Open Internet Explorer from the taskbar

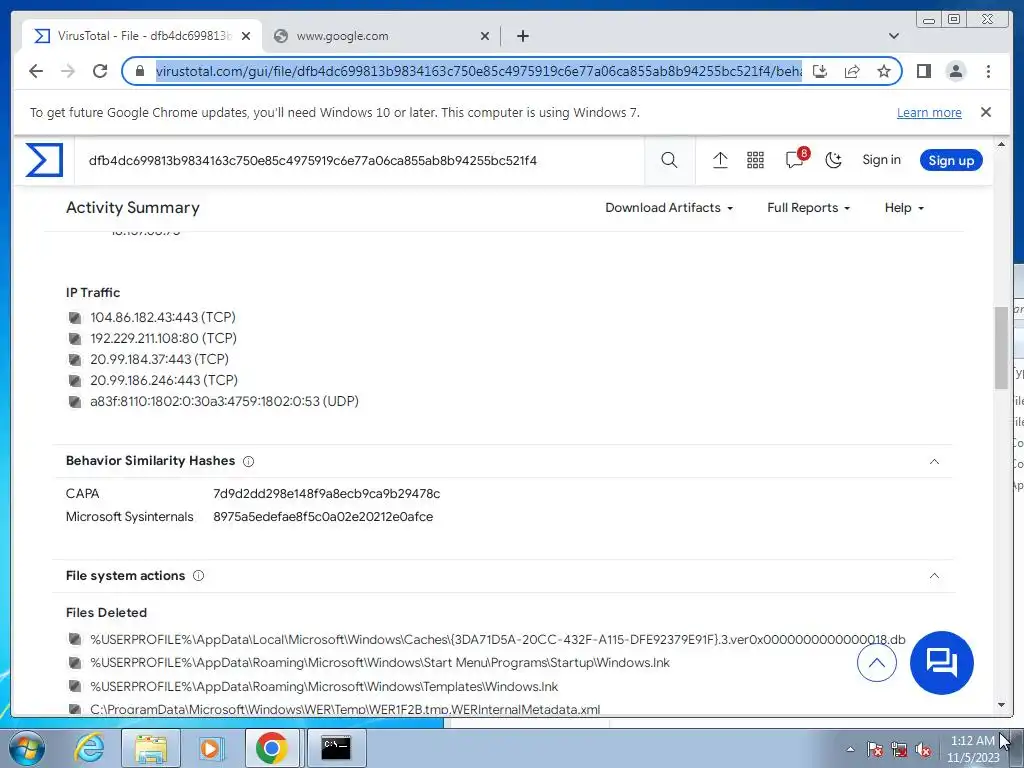coord(89,748)
